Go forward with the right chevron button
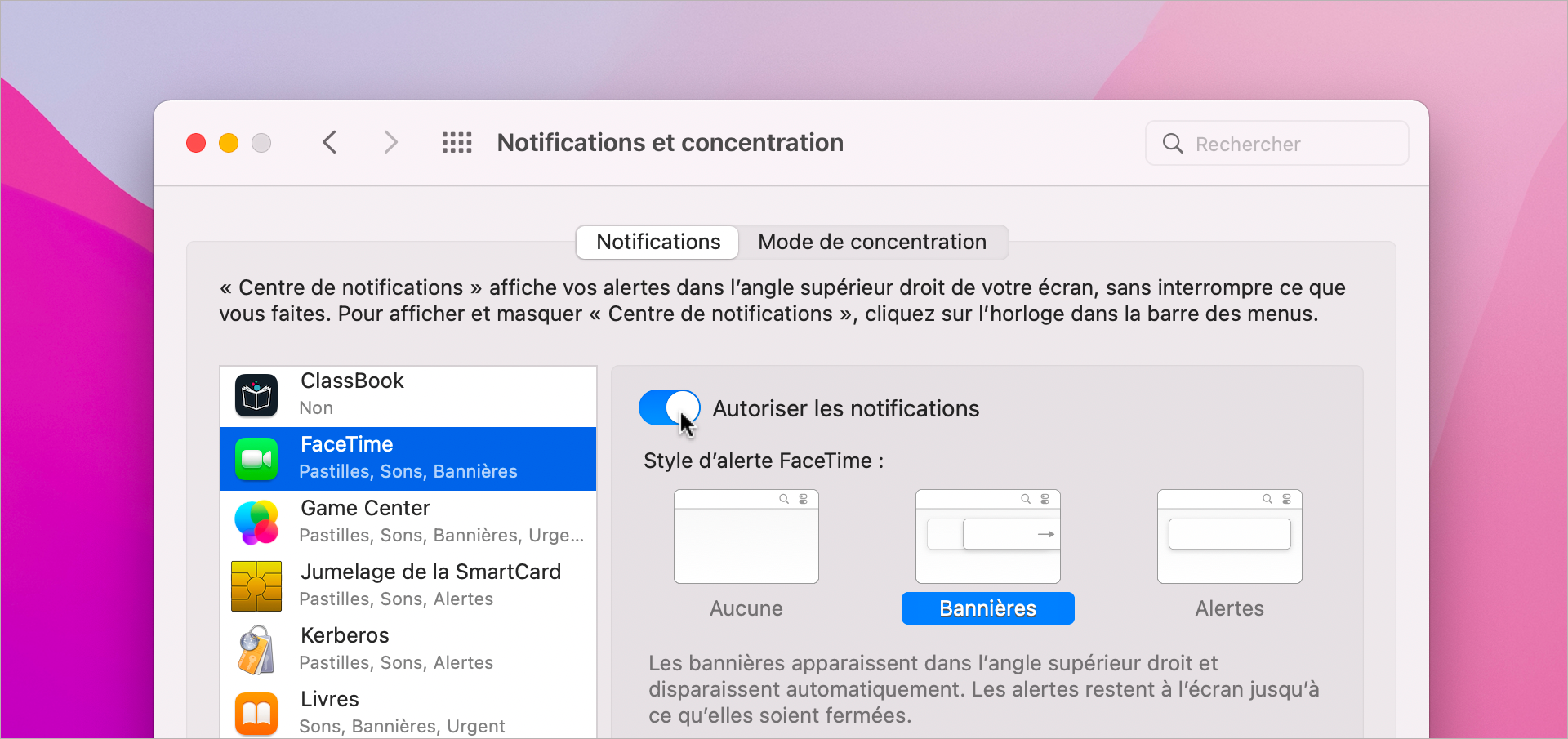The image size is (1568, 739). click(391, 143)
